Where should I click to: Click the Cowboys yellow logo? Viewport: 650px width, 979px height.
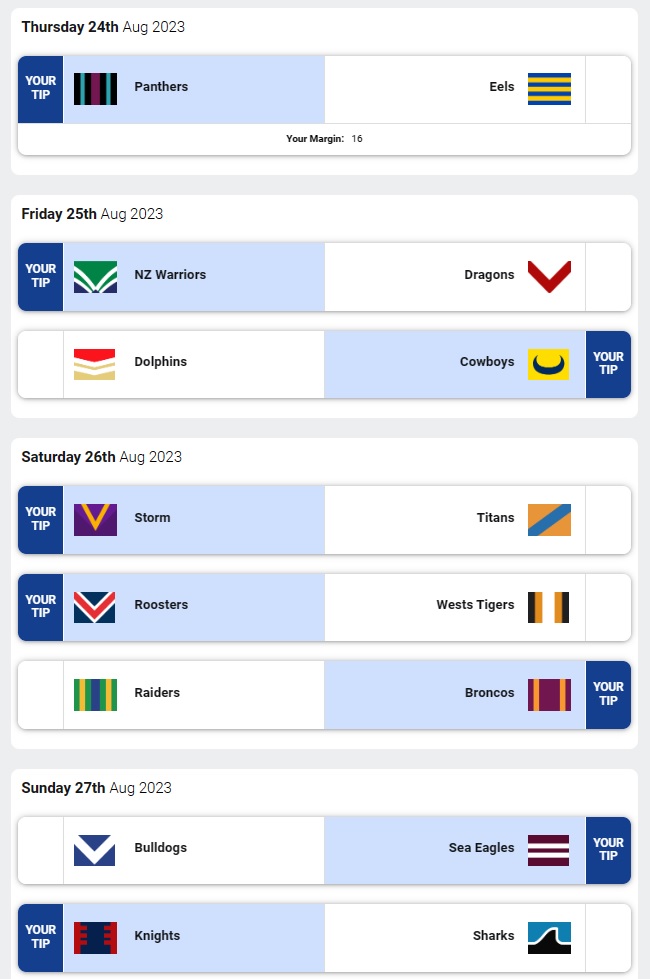pos(549,364)
